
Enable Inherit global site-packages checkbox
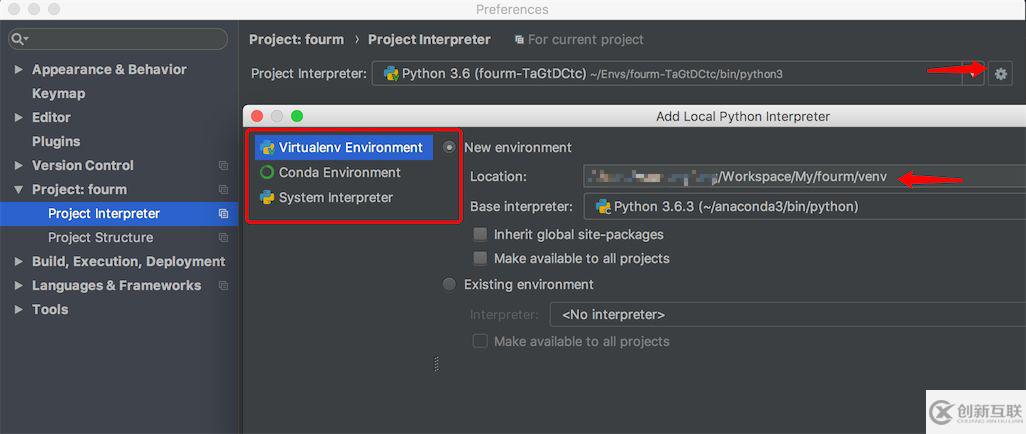click(480, 234)
